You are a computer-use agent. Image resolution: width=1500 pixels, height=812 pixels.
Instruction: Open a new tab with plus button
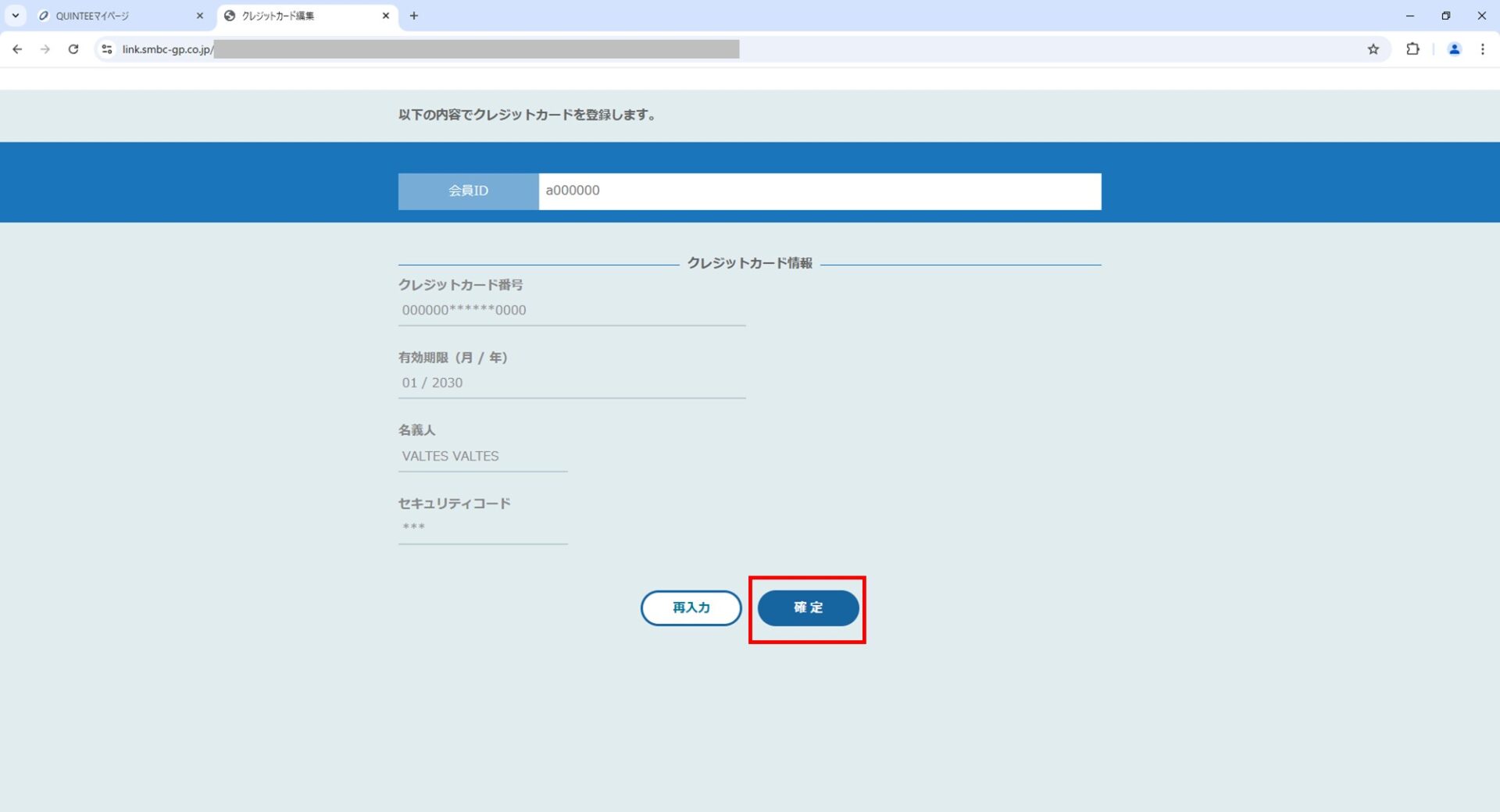click(x=414, y=16)
